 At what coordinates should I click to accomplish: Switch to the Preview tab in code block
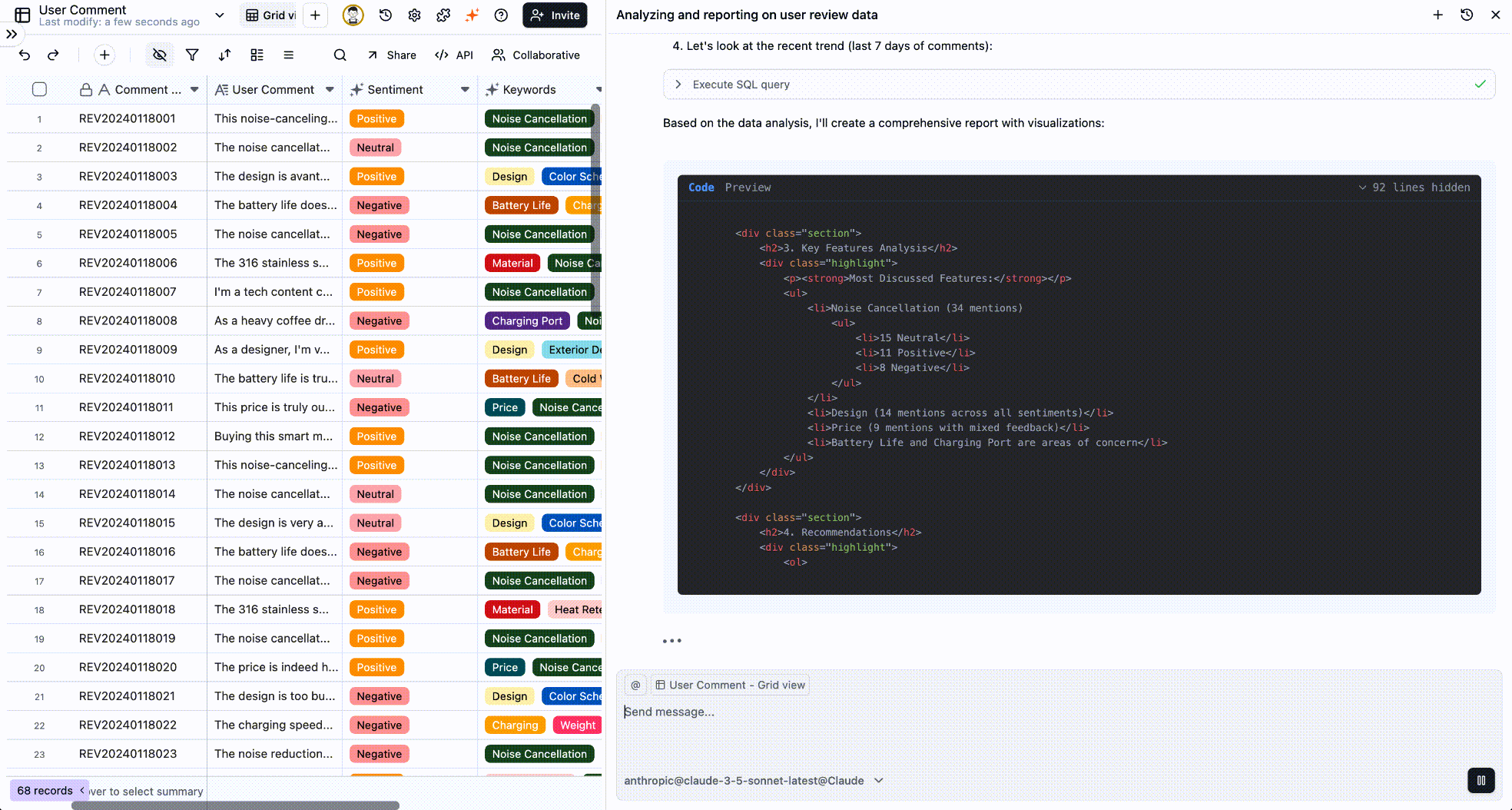748,187
